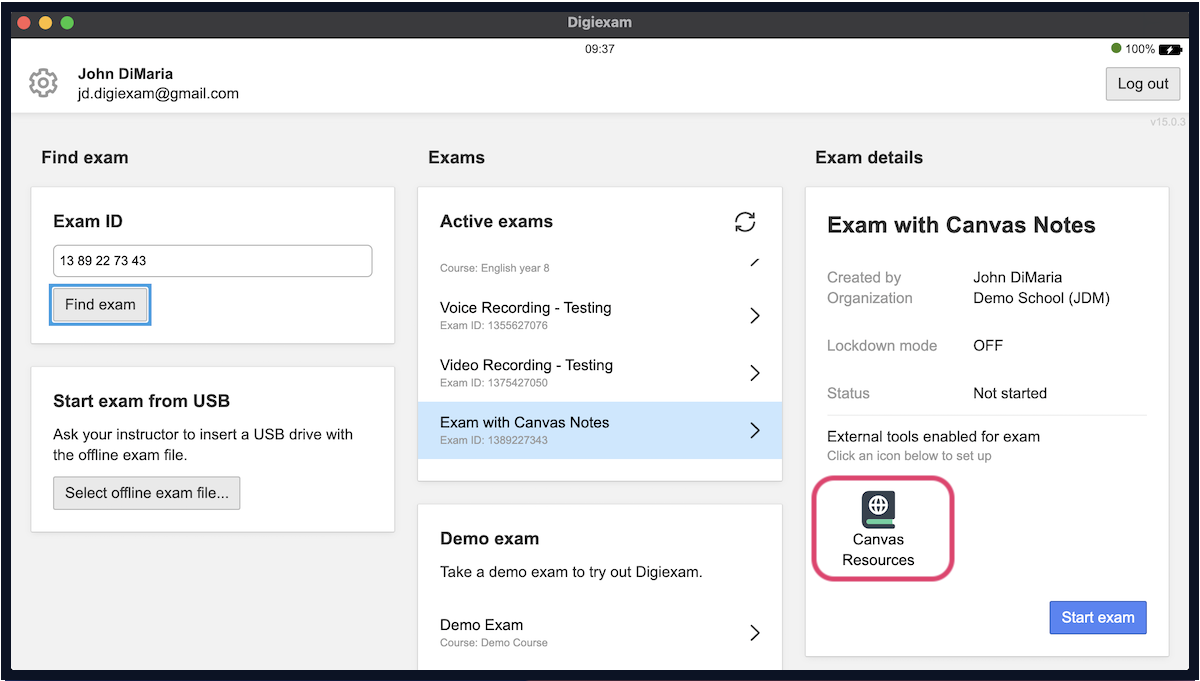Focus the Exam ID input field

[213, 261]
